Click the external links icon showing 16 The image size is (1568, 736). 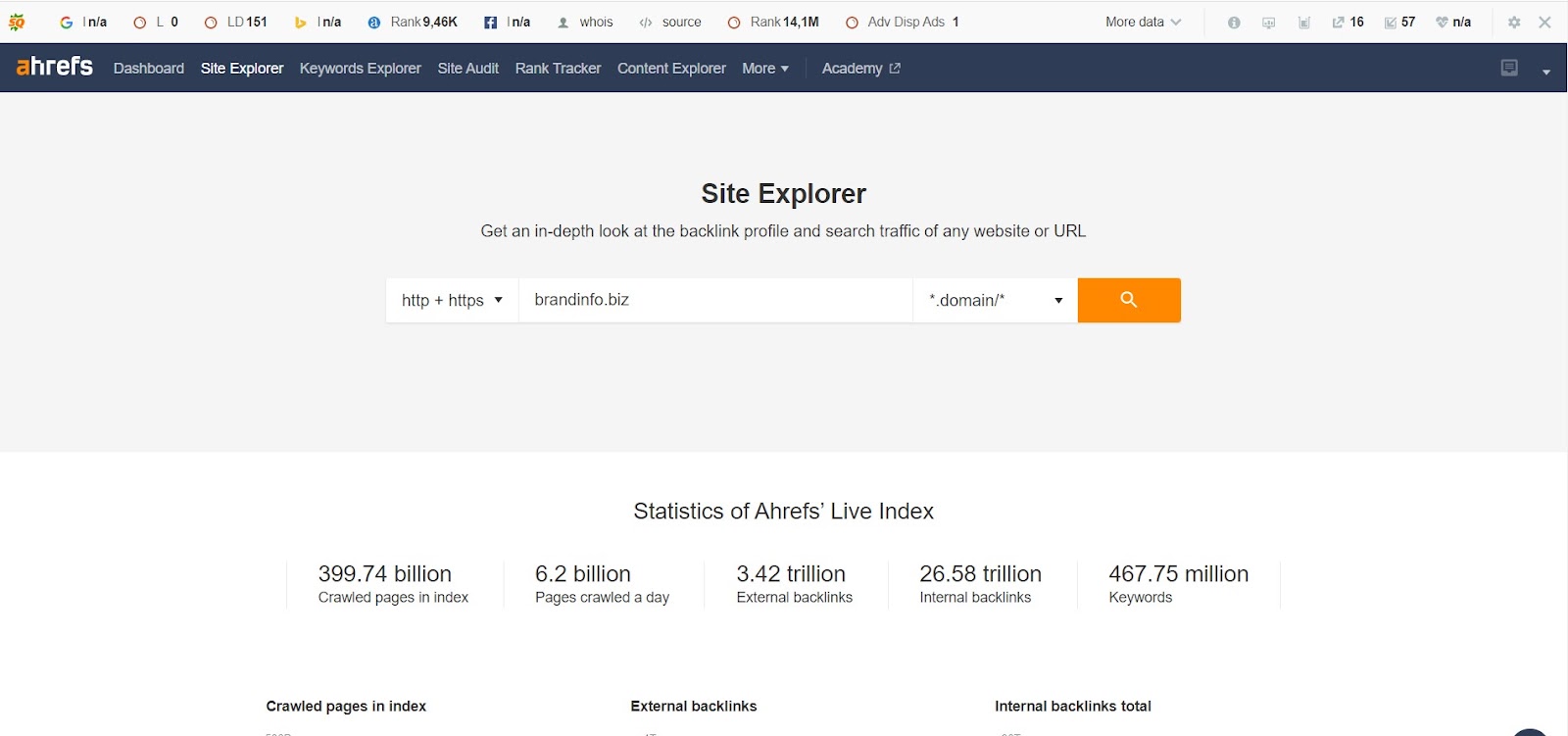(x=1347, y=22)
